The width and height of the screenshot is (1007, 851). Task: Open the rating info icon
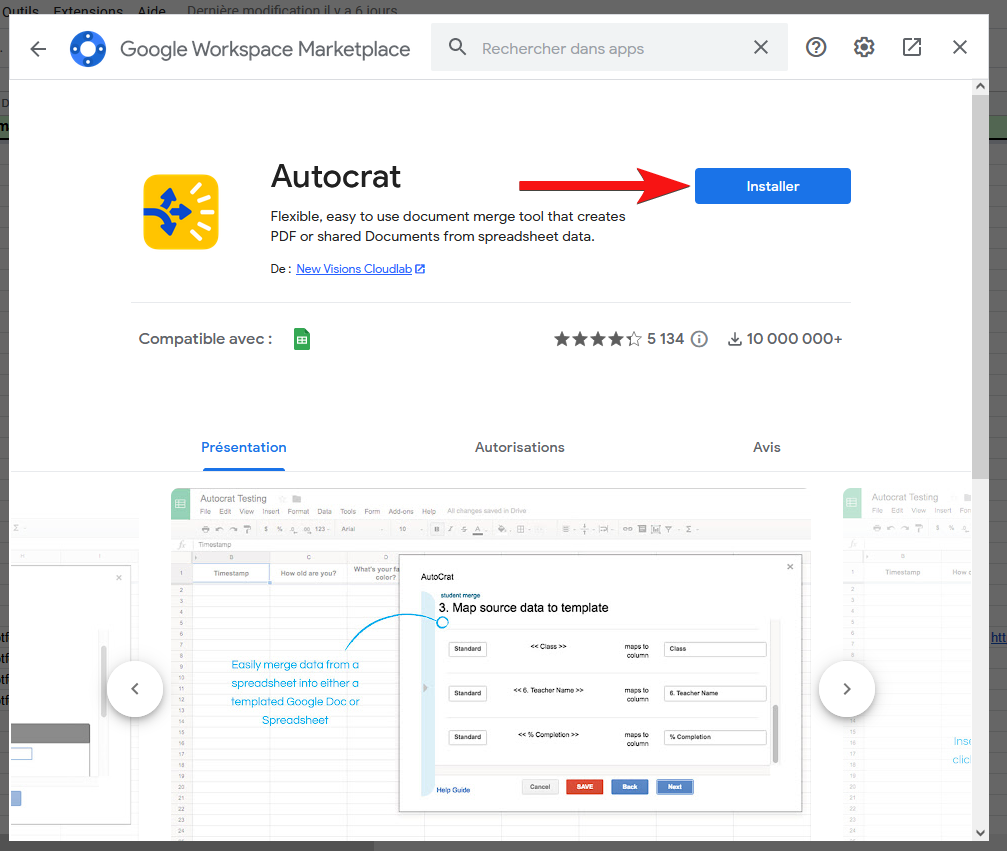699,339
